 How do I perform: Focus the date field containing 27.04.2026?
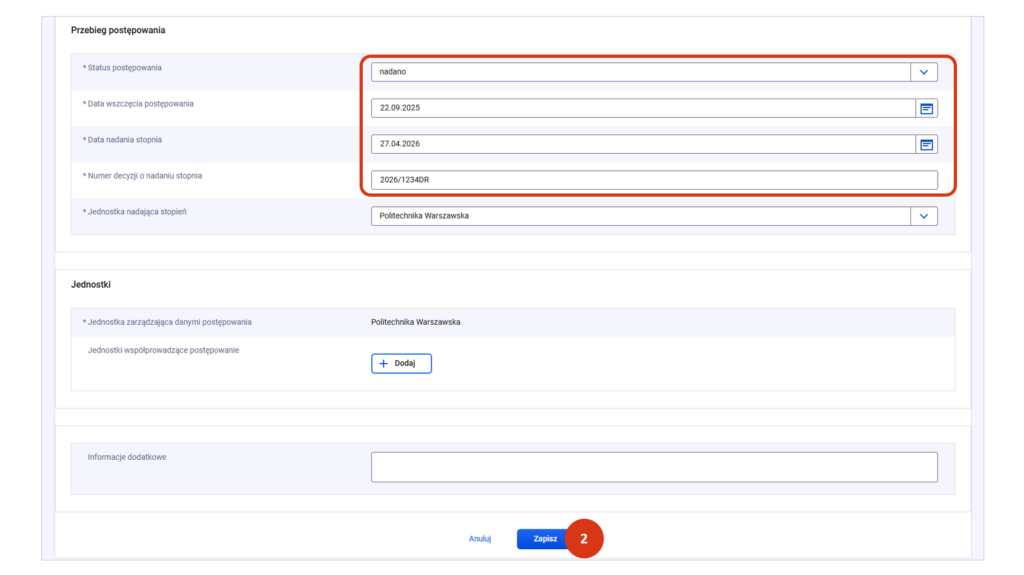[x=640, y=144]
